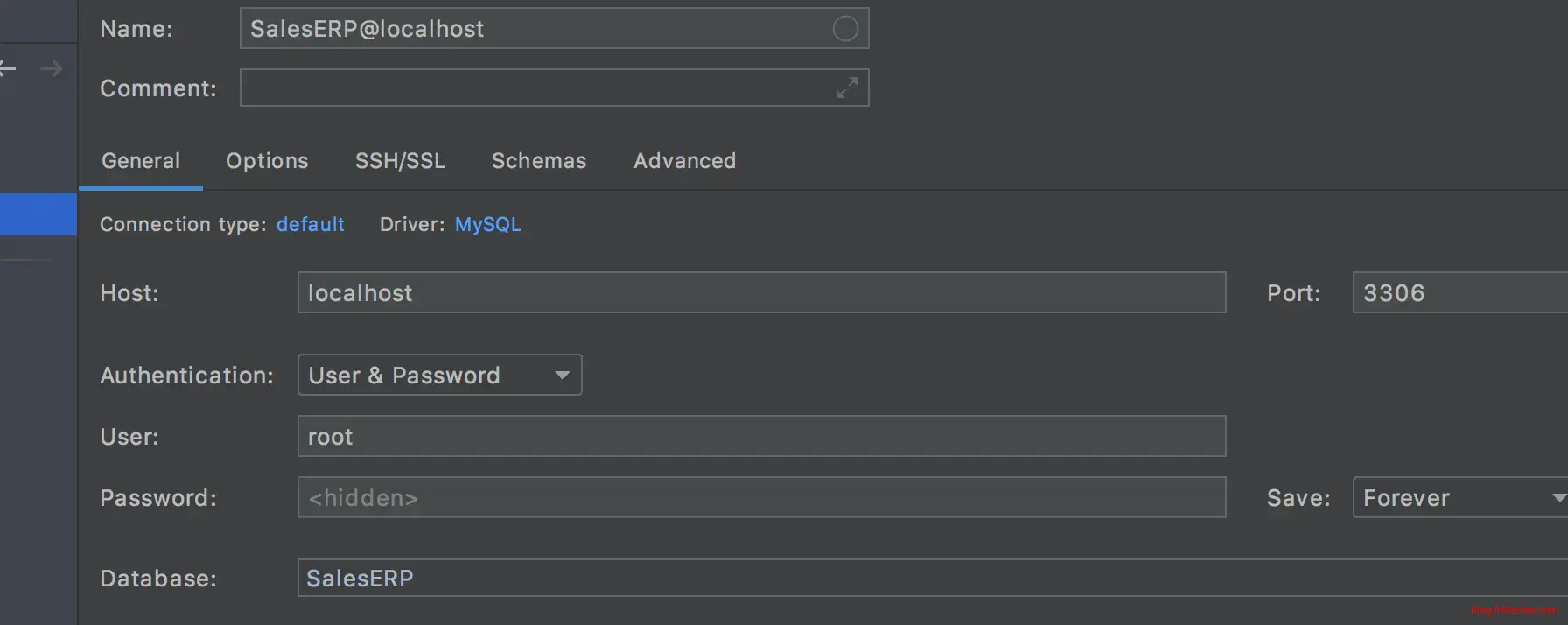Click the default connection type link
Screen dimensions: 1568x625
pyautogui.click(x=310, y=225)
